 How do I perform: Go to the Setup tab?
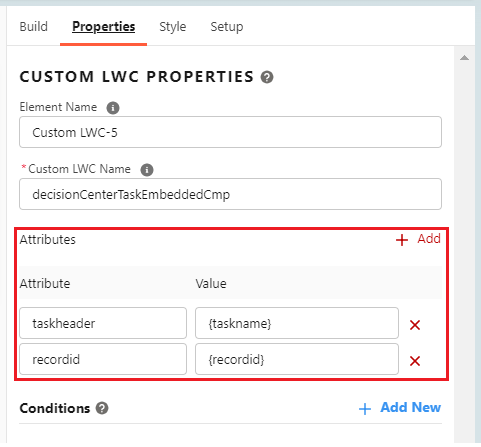[227, 27]
